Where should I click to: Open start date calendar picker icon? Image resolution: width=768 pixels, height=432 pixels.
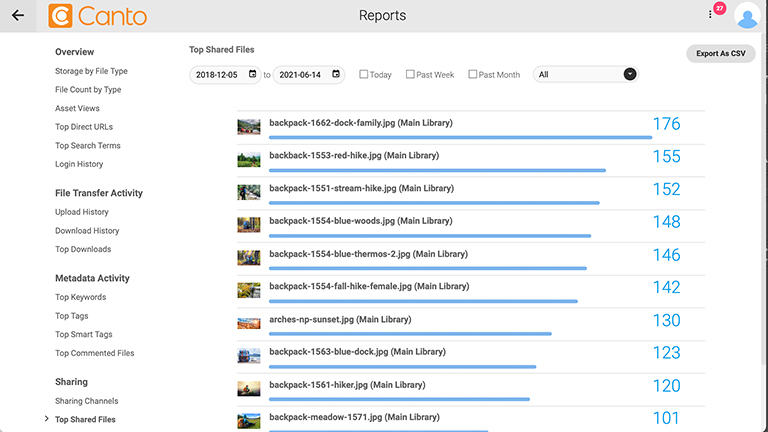(253, 74)
